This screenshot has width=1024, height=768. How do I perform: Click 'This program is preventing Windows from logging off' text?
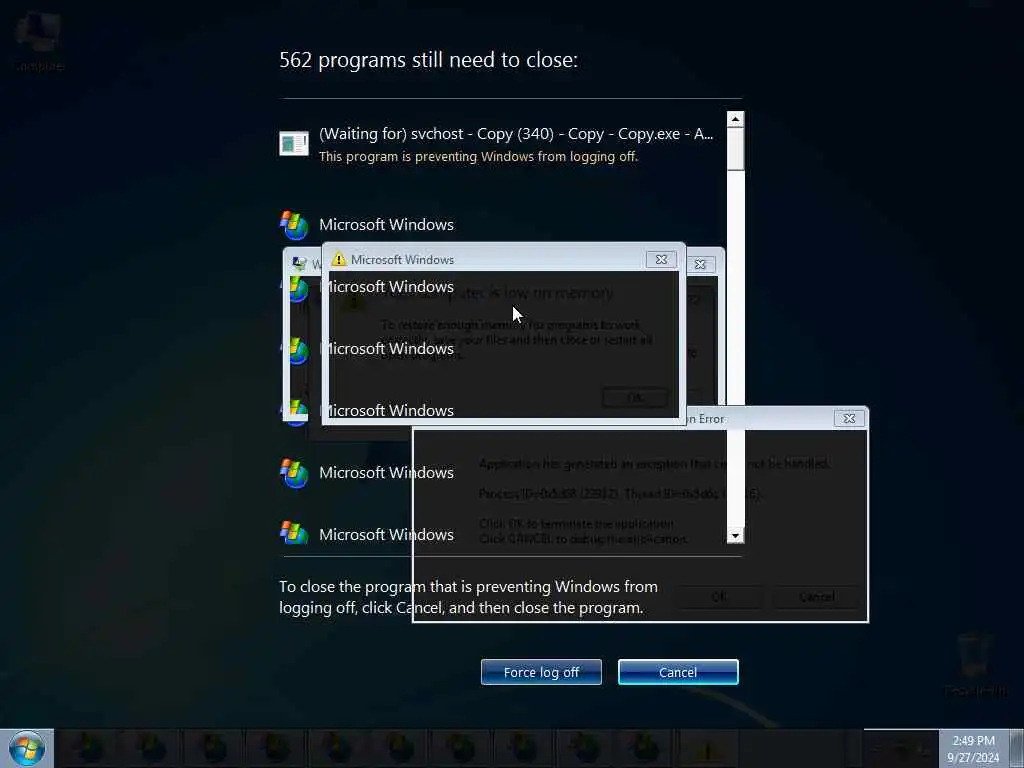[x=478, y=157]
